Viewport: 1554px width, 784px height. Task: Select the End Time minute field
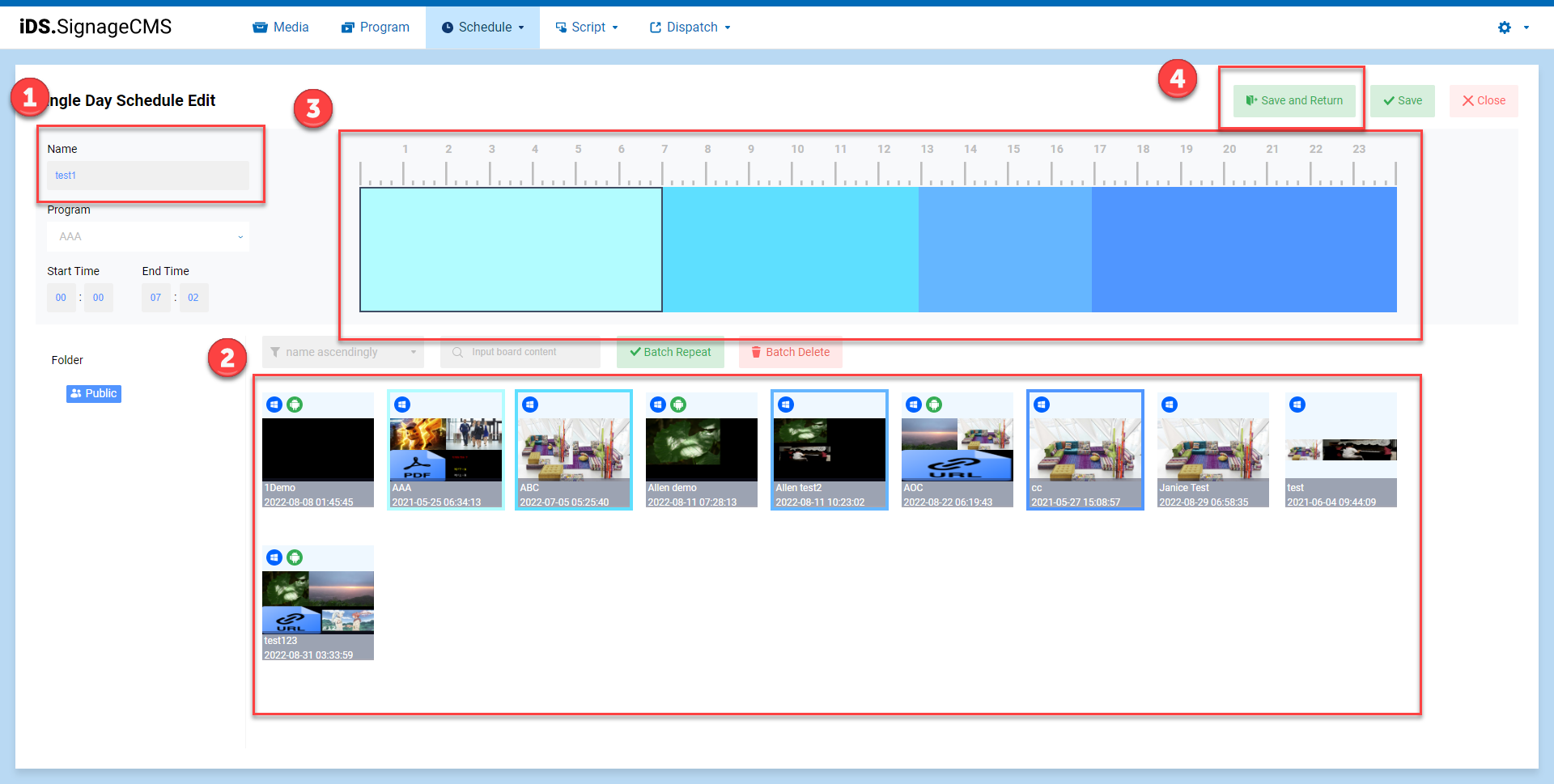tap(193, 298)
